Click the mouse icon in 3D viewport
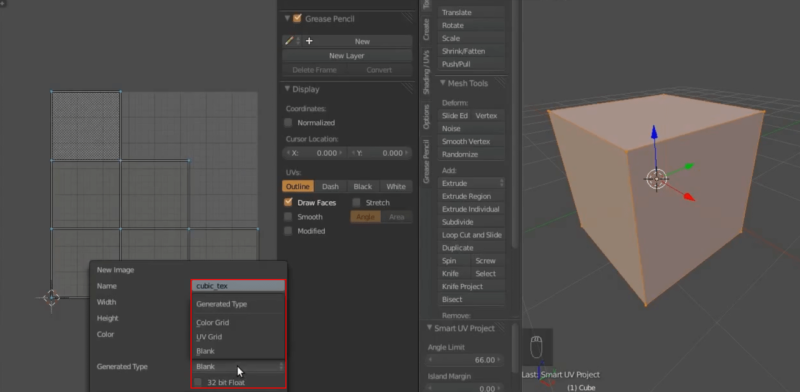This screenshot has width=800, height=392. click(x=536, y=347)
